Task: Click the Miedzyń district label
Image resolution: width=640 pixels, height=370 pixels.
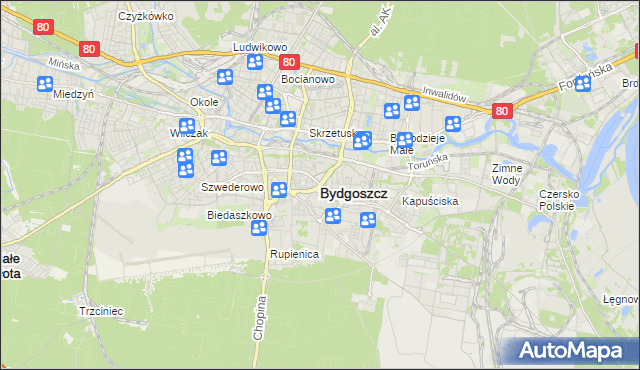Action: click(73, 94)
